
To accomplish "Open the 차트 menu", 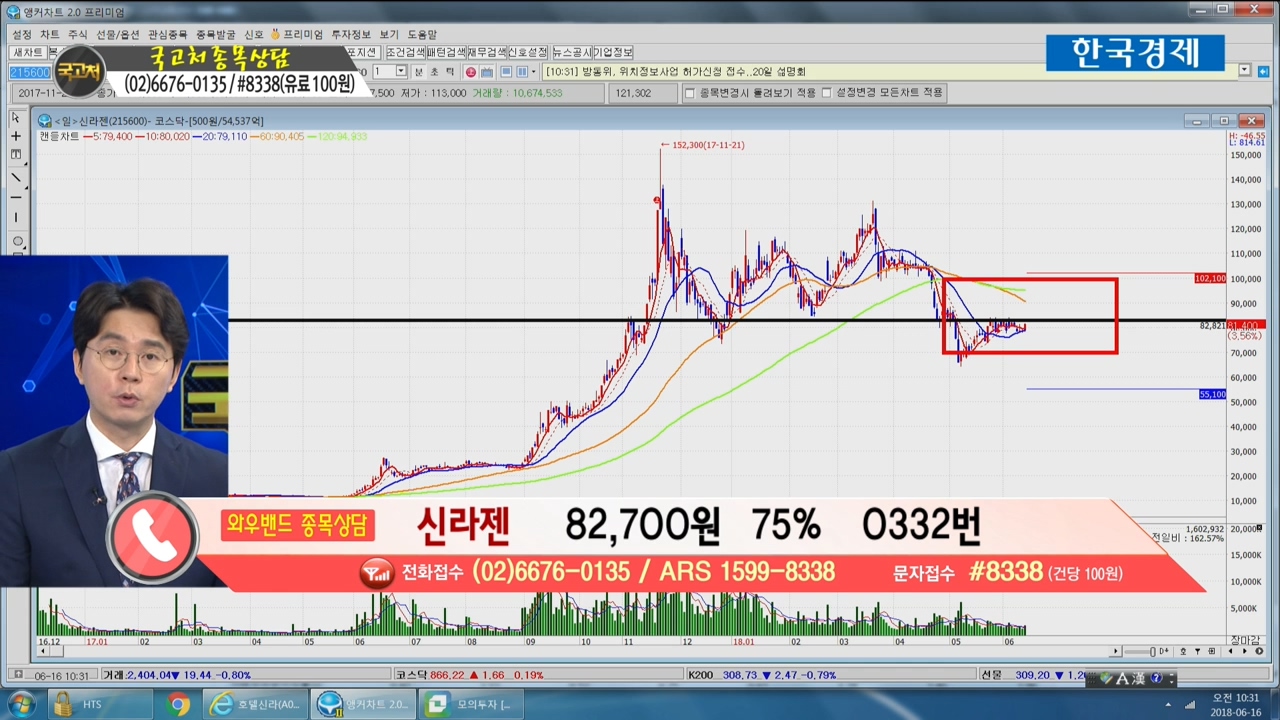I will (x=50, y=34).
